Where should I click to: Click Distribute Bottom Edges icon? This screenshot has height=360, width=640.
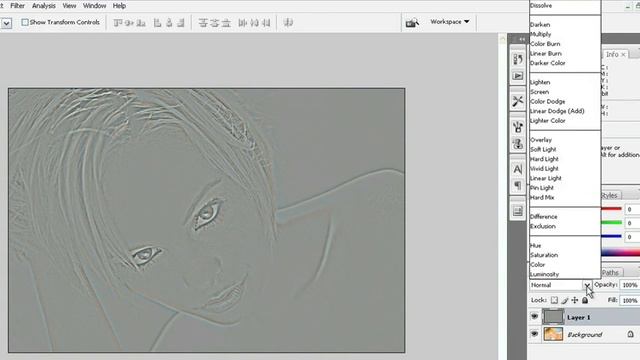tap(226, 23)
